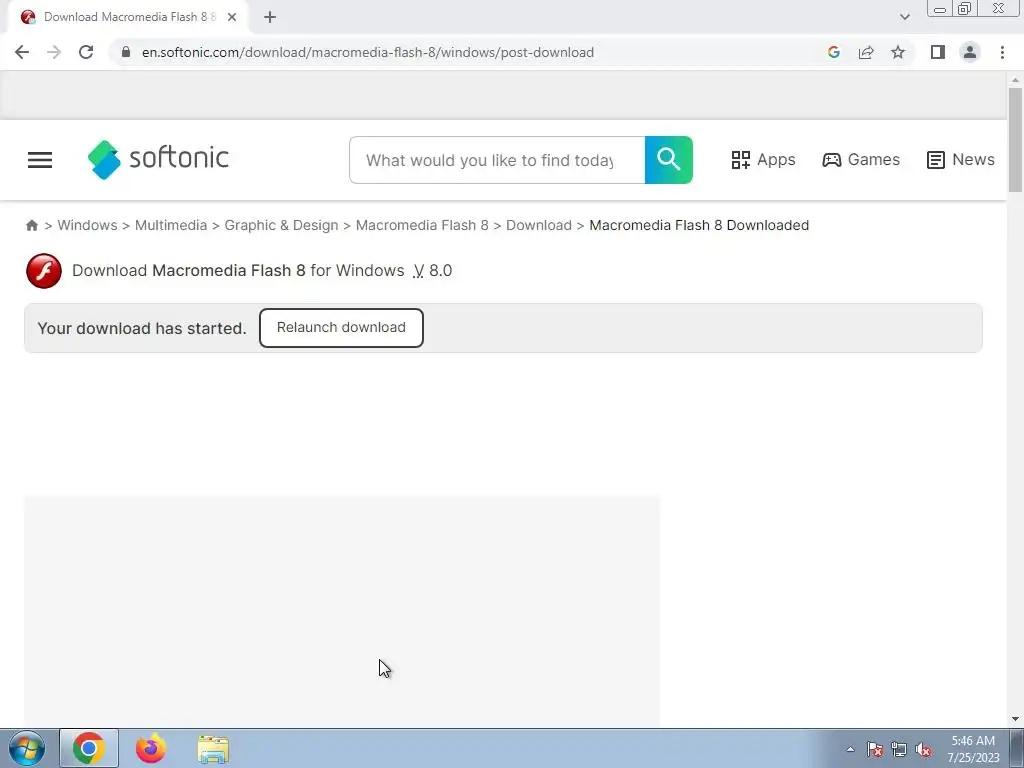The height and width of the screenshot is (768, 1024).
Task: Click the padlock site info icon
Action: point(126,52)
